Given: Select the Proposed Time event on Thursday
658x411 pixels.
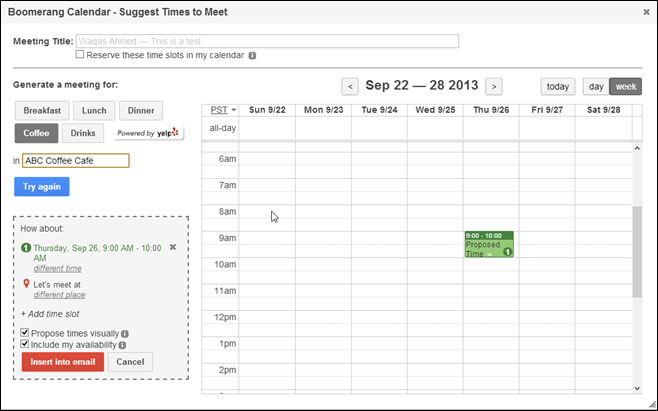Looking at the screenshot, I should [489, 244].
